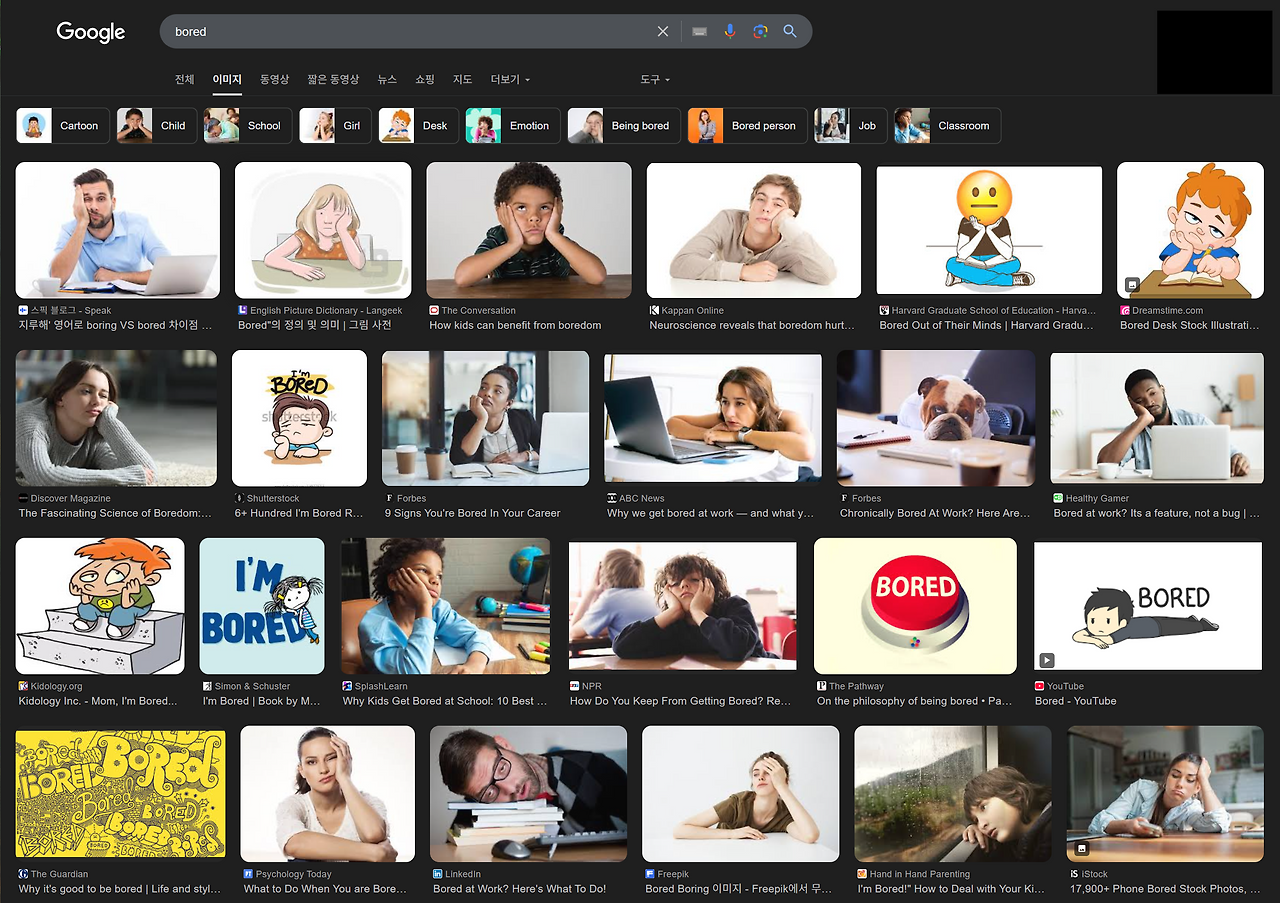Switch to the 지도 tab

tap(463, 79)
